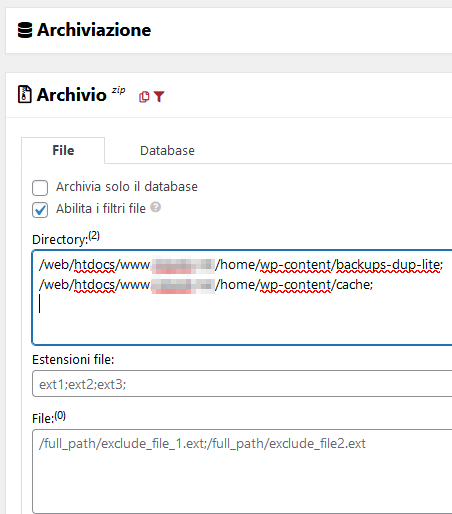This screenshot has width=452, height=514.
Task: Click the Abilita i filtri file label
Action: tap(101, 209)
